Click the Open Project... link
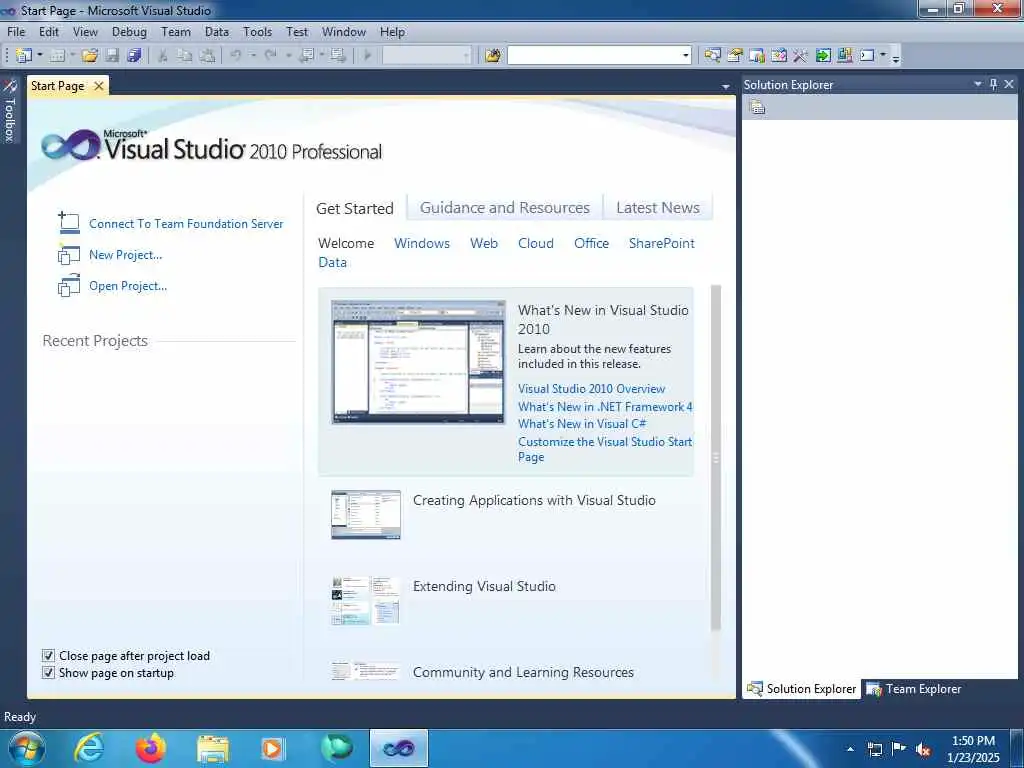Screen dimensions: 1024x768 128,286
